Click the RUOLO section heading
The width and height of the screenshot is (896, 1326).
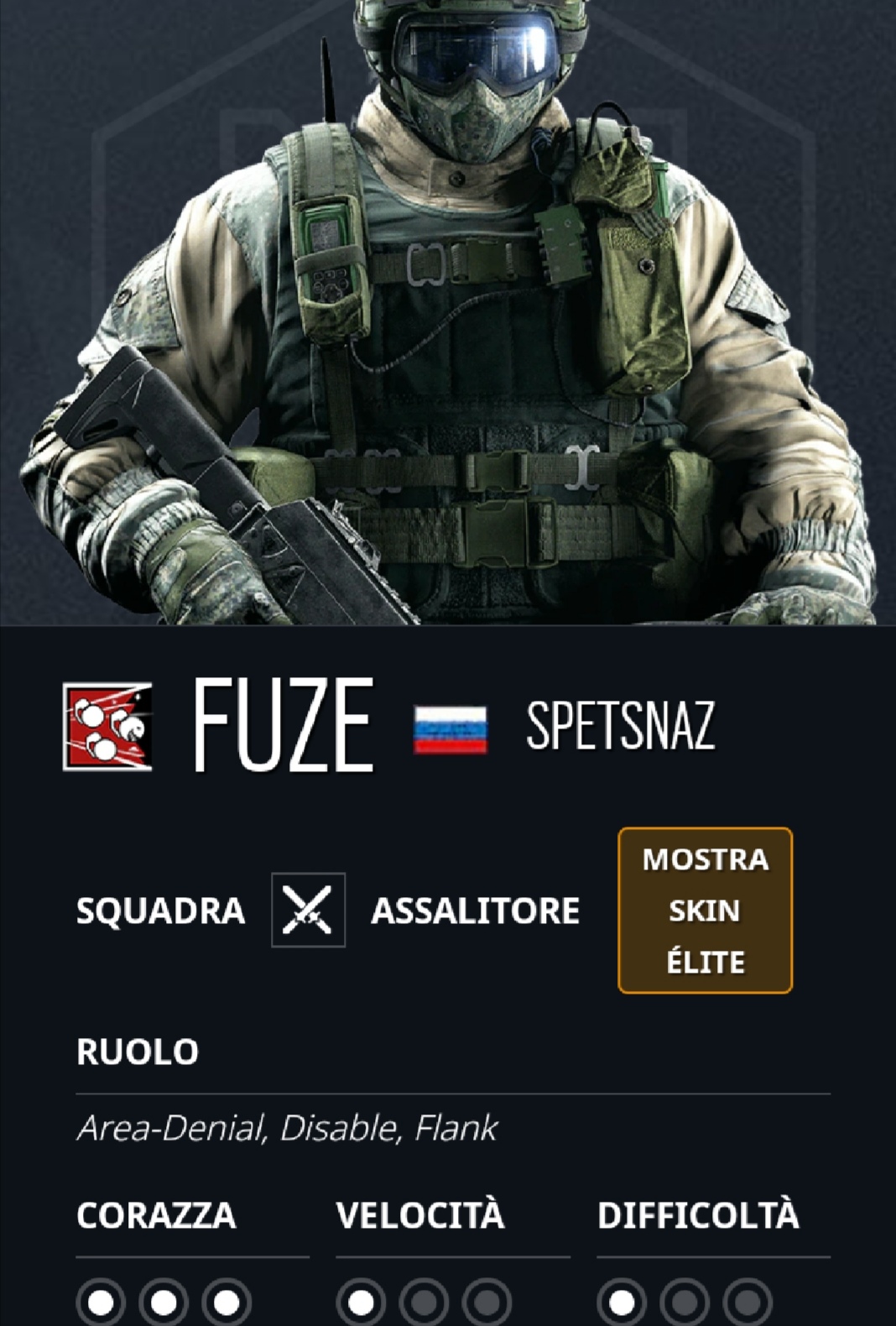pyautogui.click(x=138, y=1052)
